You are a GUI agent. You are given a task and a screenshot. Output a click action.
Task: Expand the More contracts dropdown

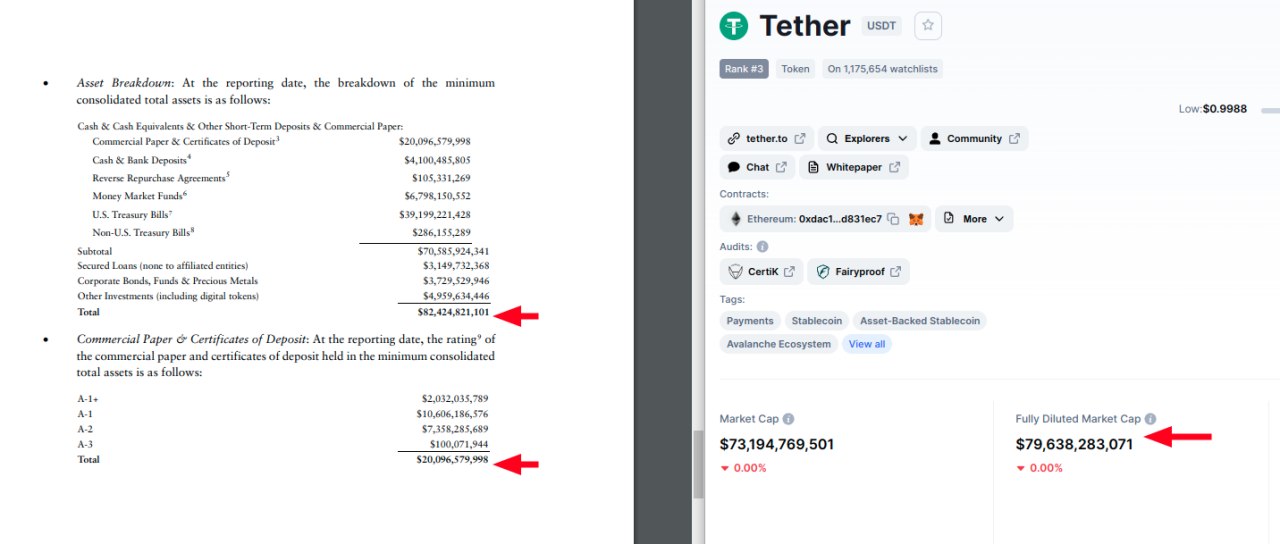point(974,219)
